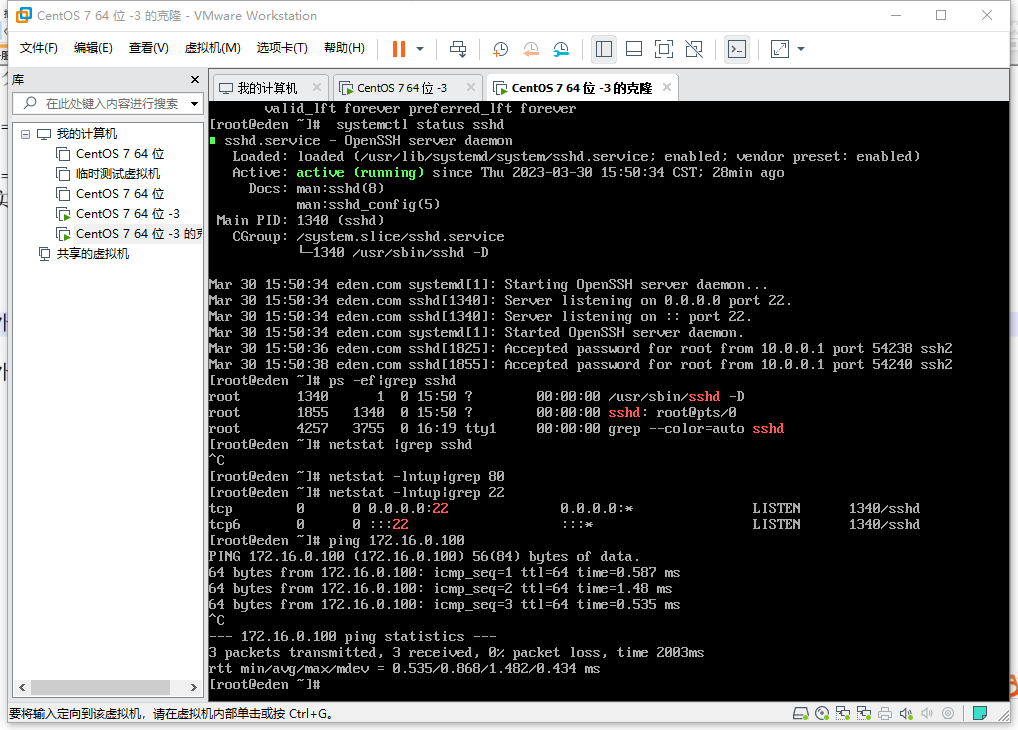Click the green 'active (running)' status text
The image size is (1018, 730).
click(x=360, y=173)
